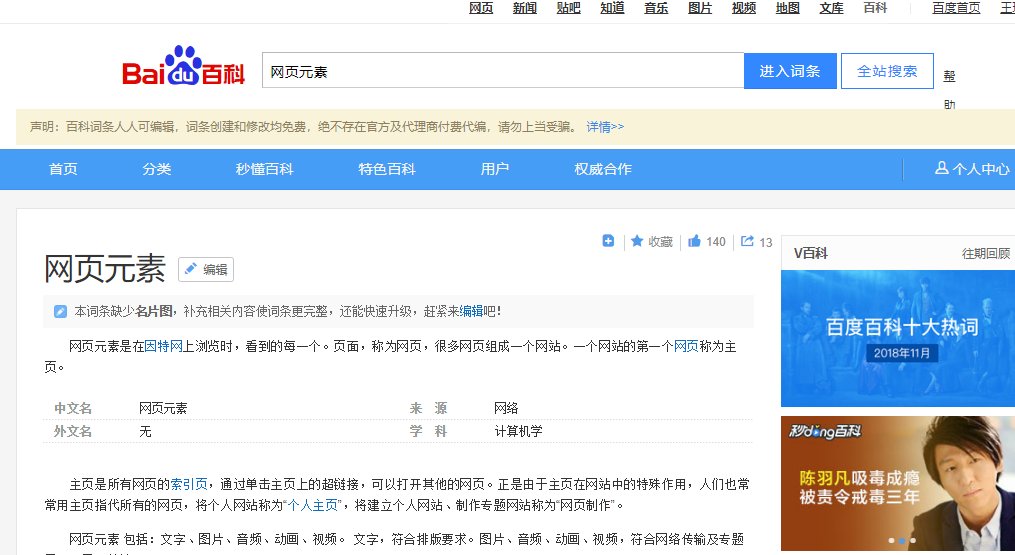Select the 首页 menu tab
Screen dimensions: 1015x555
pyautogui.click(x=63, y=169)
